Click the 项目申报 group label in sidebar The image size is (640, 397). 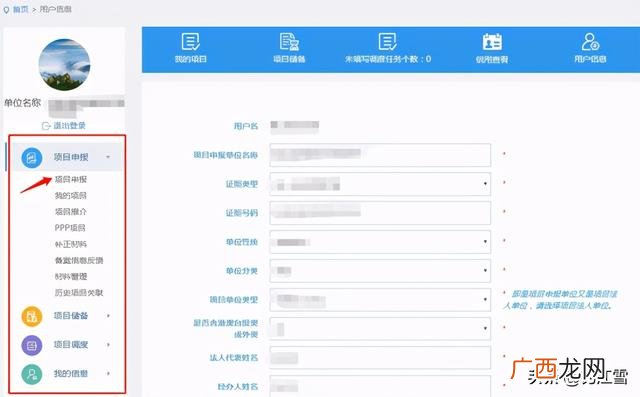tap(71, 157)
